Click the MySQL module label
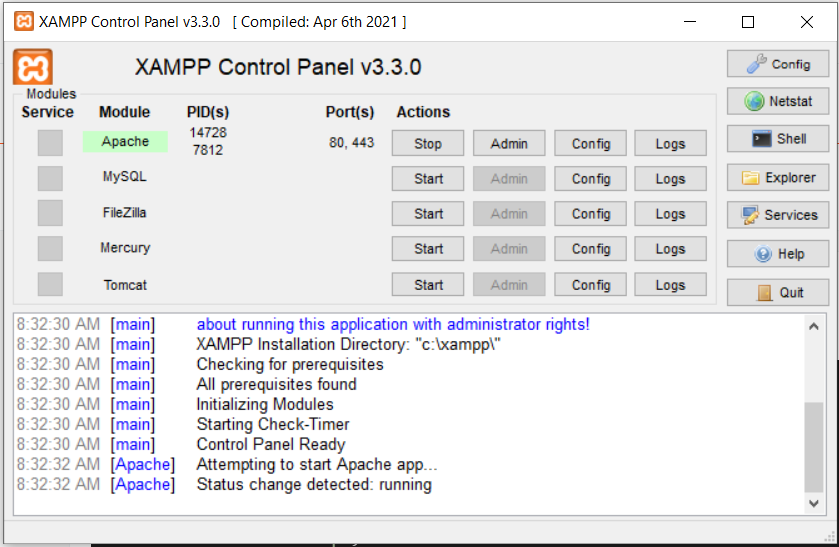The image size is (839, 547). [125, 177]
